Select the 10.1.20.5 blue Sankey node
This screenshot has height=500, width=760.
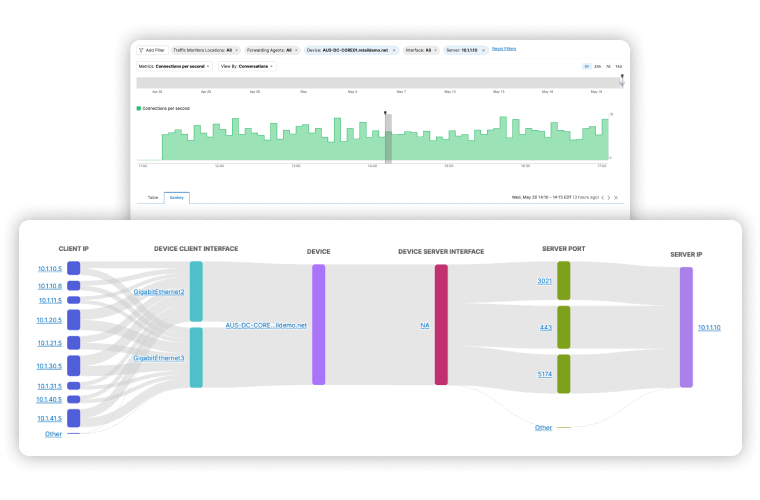point(74,320)
